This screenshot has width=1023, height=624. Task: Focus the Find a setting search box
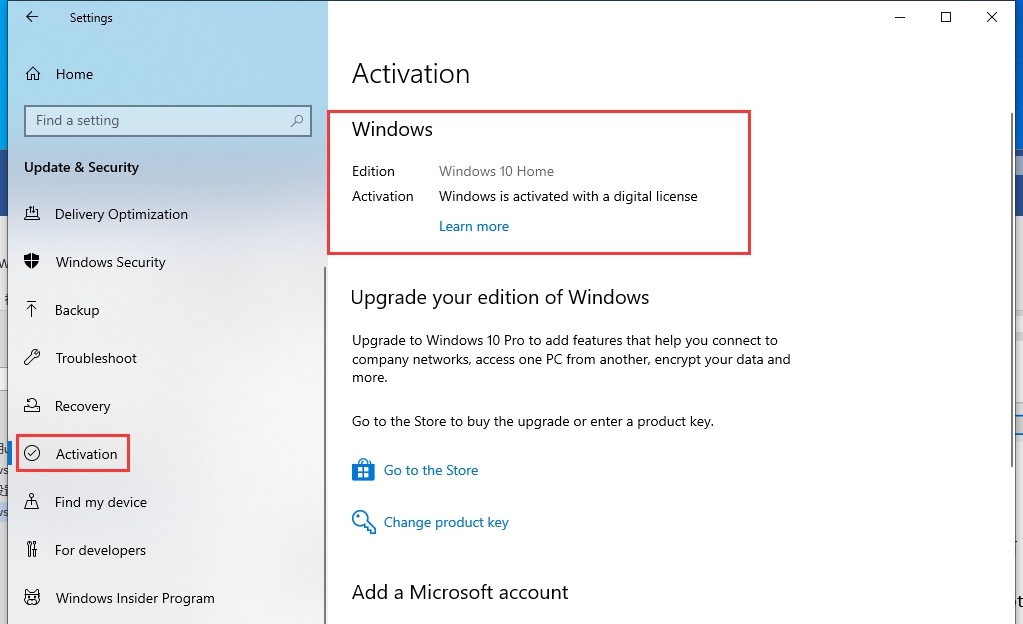tap(168, 121)
